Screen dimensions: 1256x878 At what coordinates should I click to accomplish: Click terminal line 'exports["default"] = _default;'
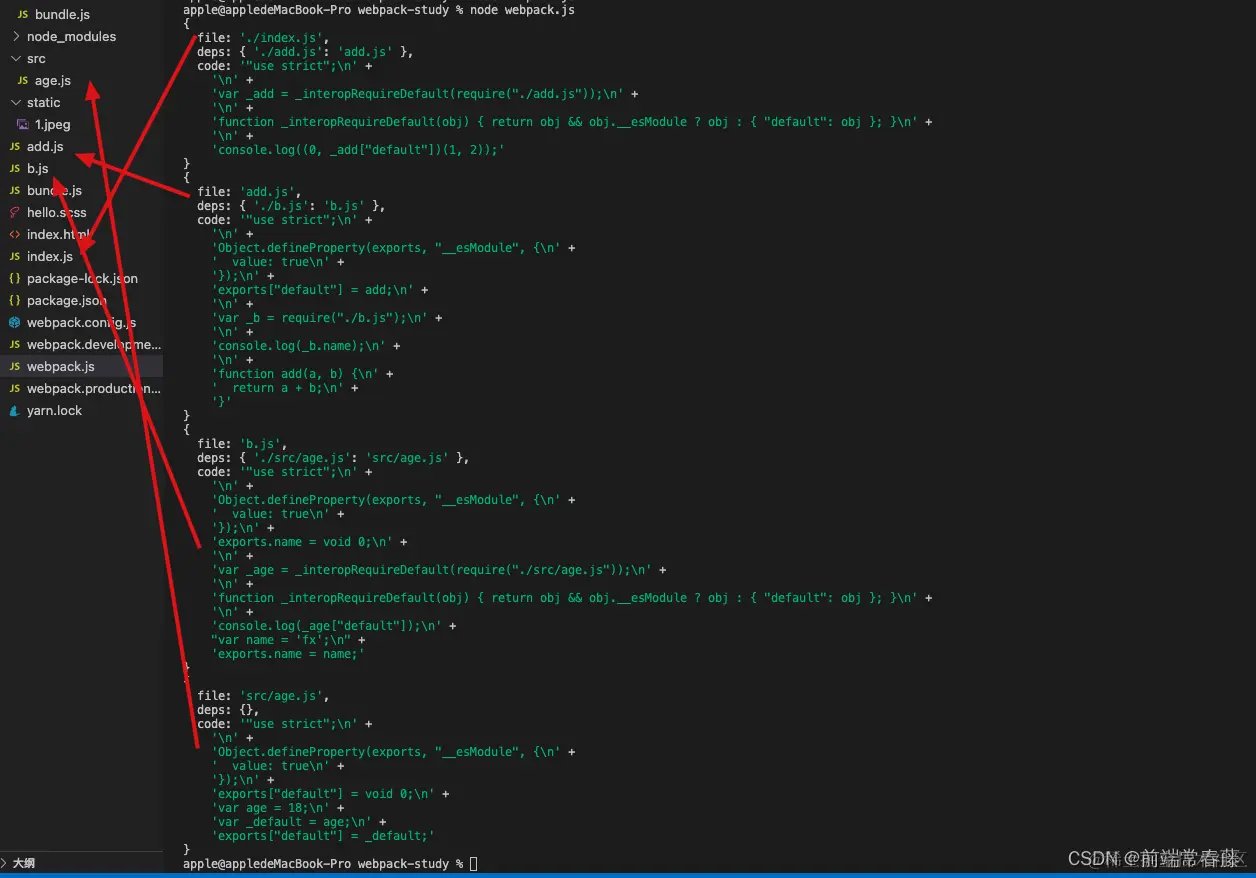323,835
